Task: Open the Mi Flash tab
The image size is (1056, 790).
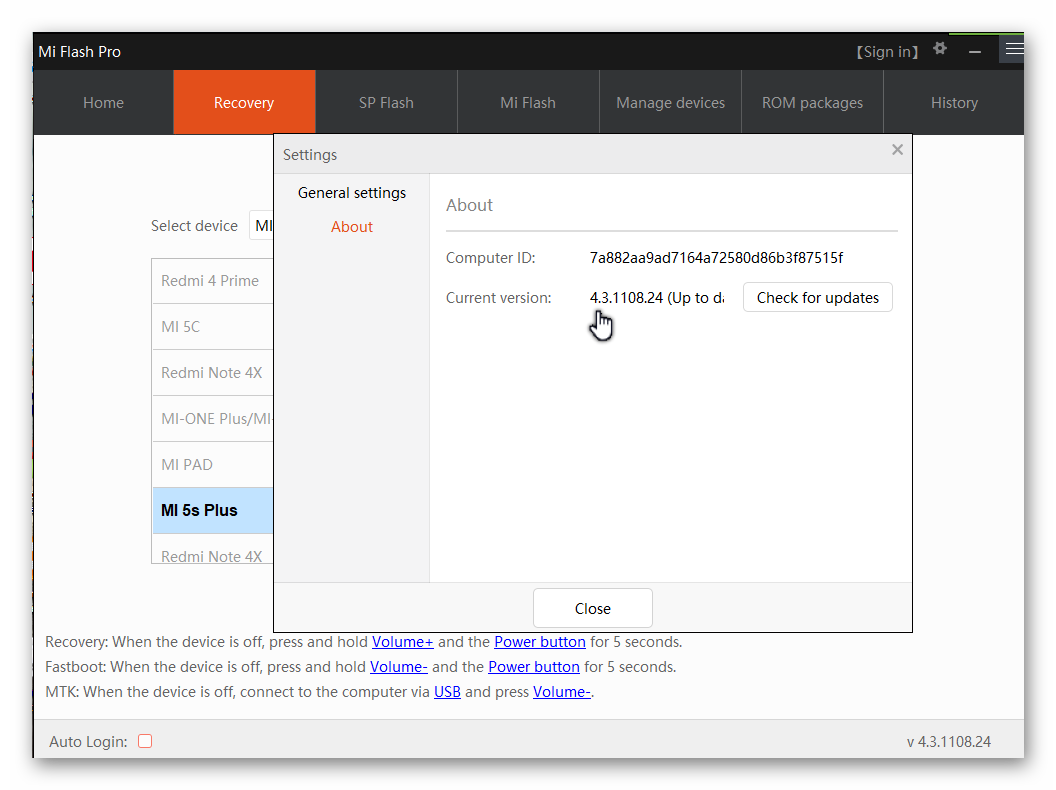Action: pyautogui.click(x=528, y=102)
